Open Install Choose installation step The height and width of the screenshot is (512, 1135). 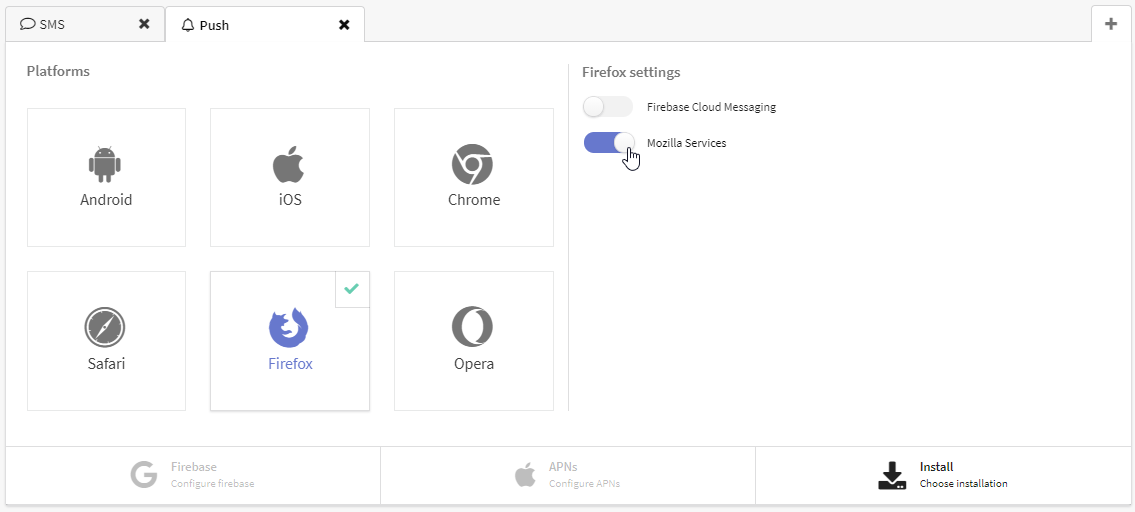[942, 475]
